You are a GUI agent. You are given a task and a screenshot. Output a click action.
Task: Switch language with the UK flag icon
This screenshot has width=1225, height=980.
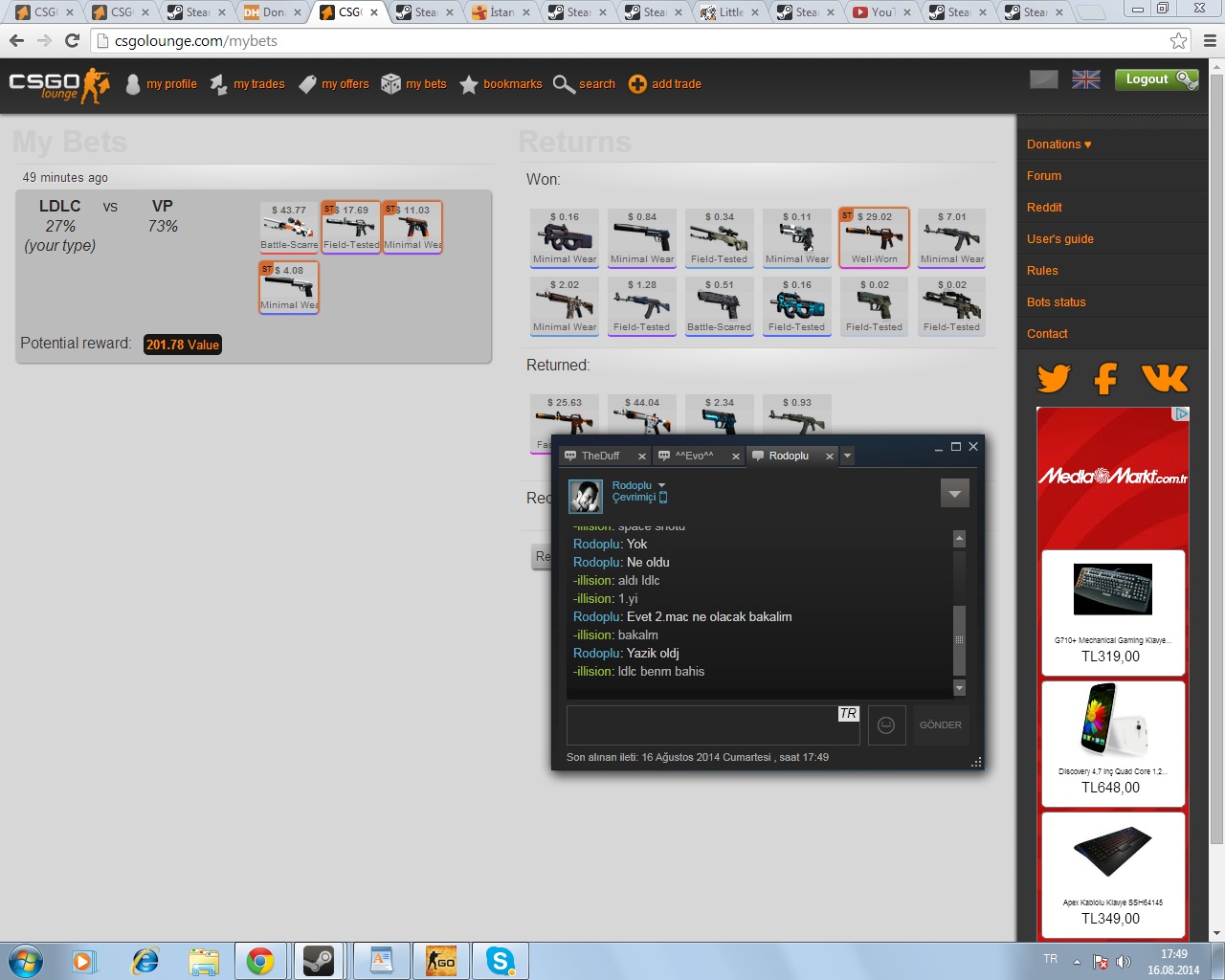[x=1085, y=79]
